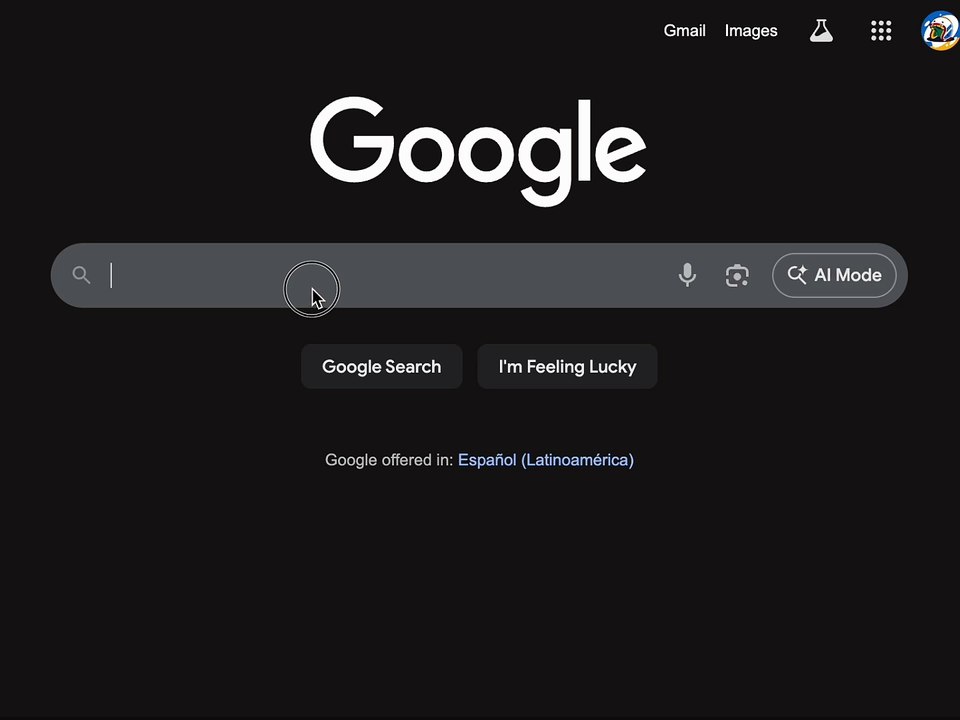Screen dimensions: 960x720
Task: Open Search Labs flask icon
Action: (821, 30)
